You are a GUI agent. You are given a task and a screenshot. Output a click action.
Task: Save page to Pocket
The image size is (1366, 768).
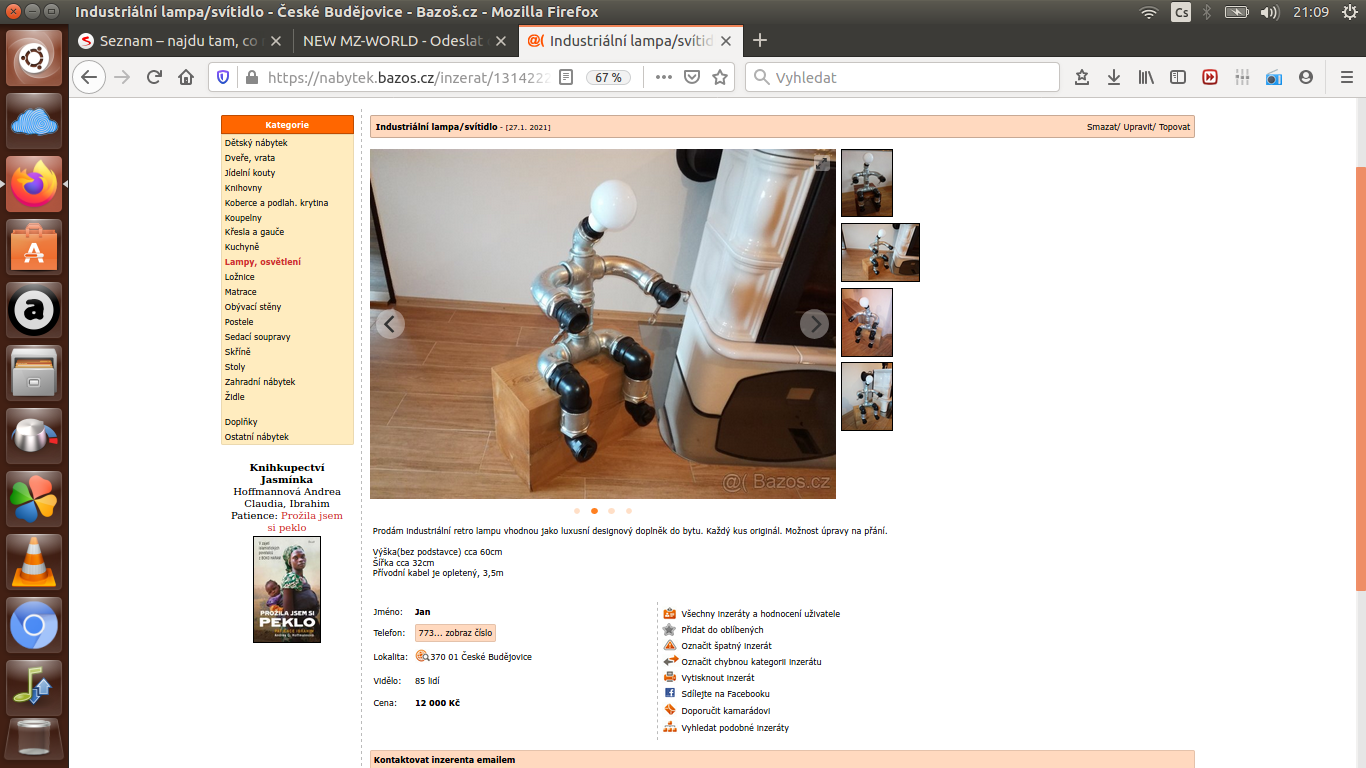tap(692, 77)
